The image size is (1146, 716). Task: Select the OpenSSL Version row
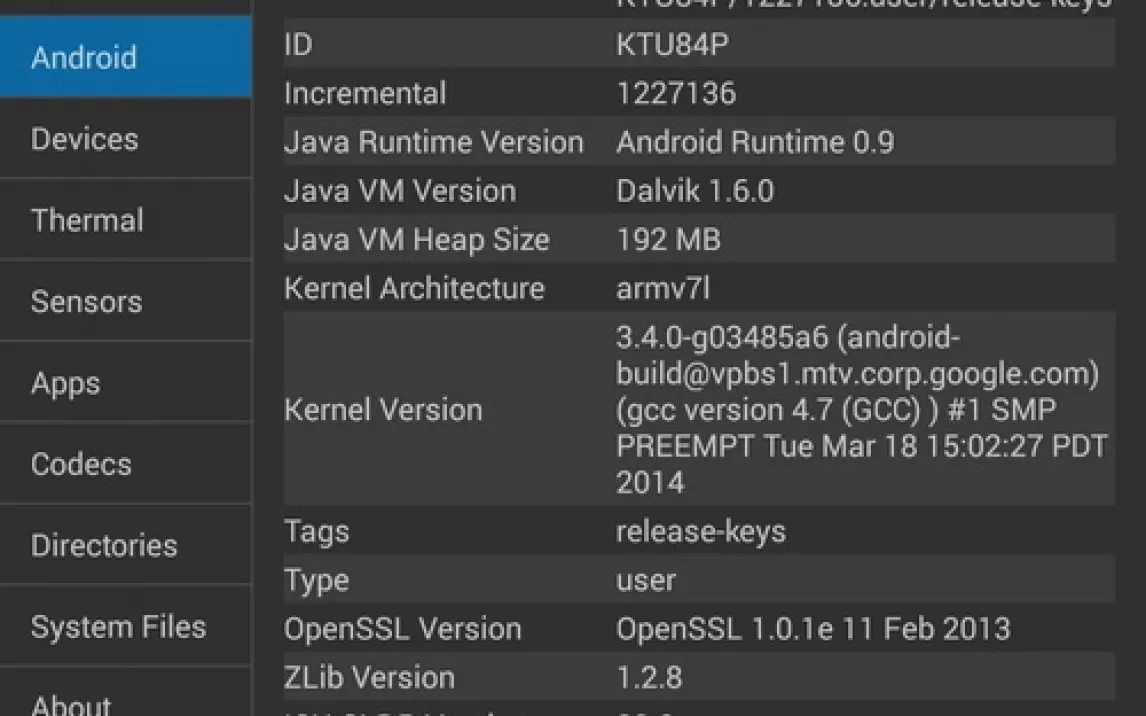[x=698, y=629]
